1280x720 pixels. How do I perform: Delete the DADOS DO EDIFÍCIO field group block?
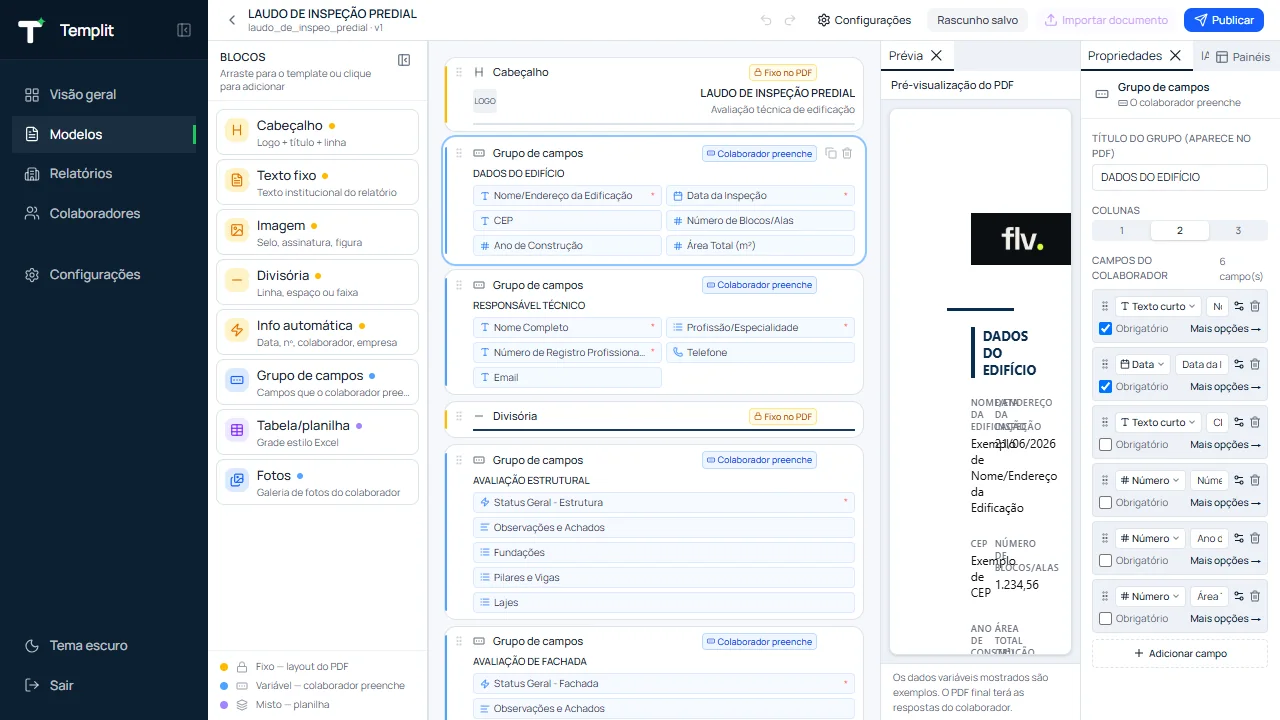click(847, 153)
